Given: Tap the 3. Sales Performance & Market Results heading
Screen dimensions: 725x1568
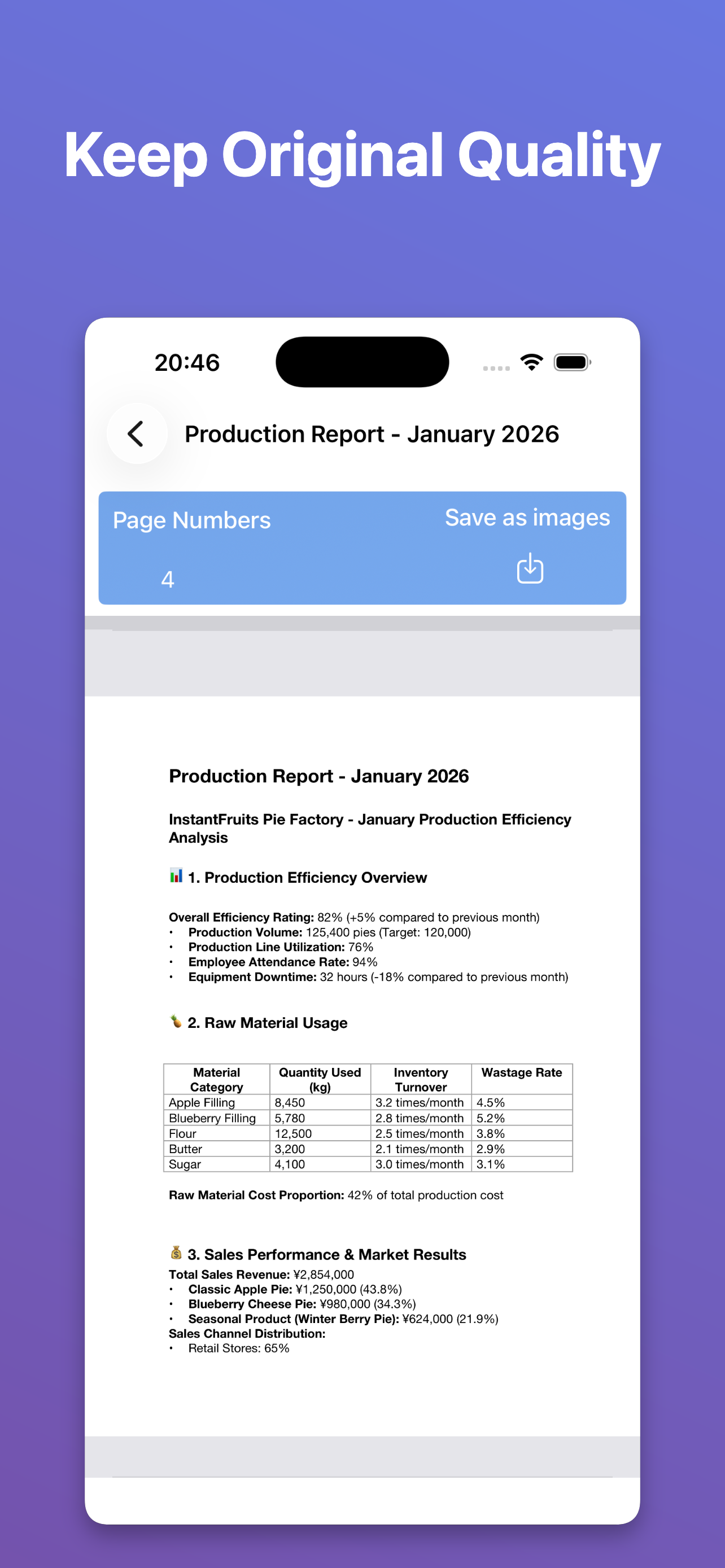Looking at the screenshot, I should [327, 1255].
